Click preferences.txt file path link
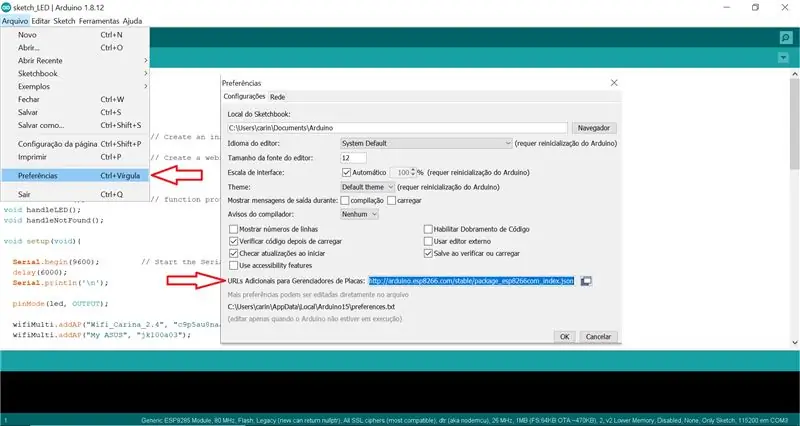Image resolution: width=800 pixels, height=426 pixels. pyautogui.click(x=311, y=307)
